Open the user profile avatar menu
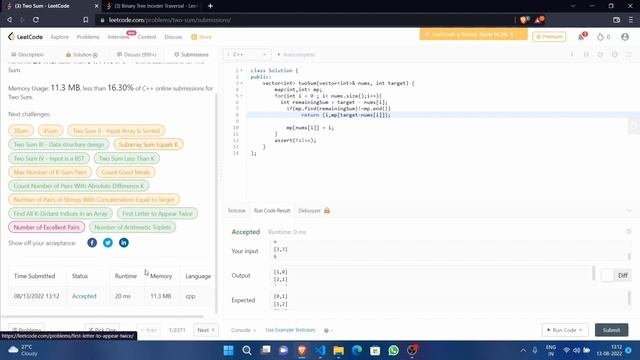The height and width of the screenshot is (360, 640). tap(625, 37)
